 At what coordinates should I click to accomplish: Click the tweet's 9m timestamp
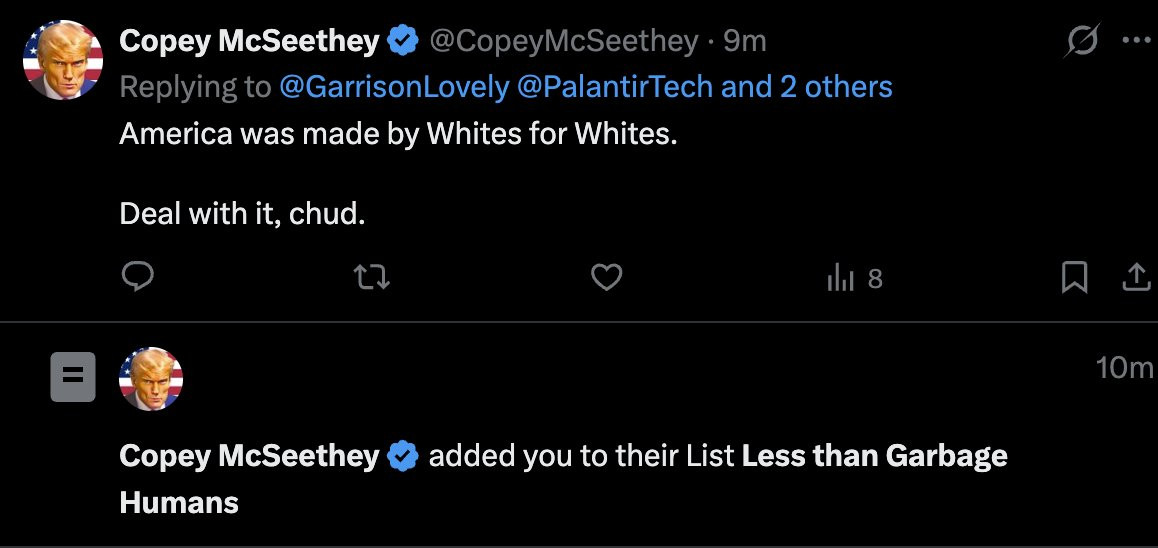click(745, 41)
